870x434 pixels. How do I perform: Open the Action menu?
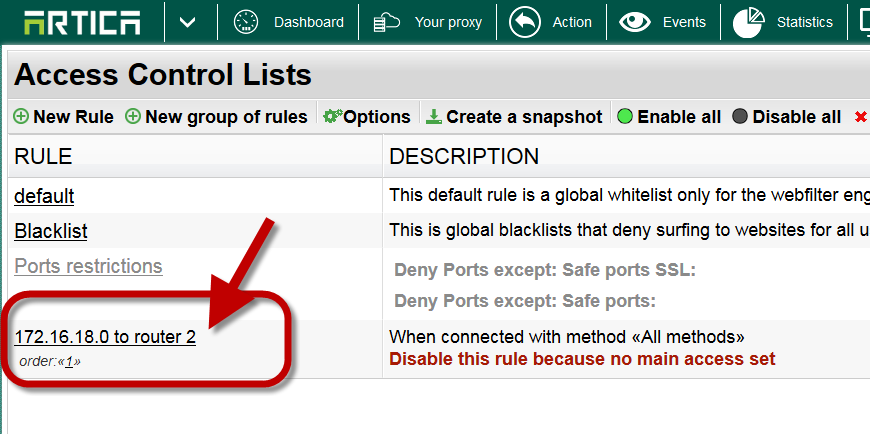pyautogui.click(x=572, y=23)
